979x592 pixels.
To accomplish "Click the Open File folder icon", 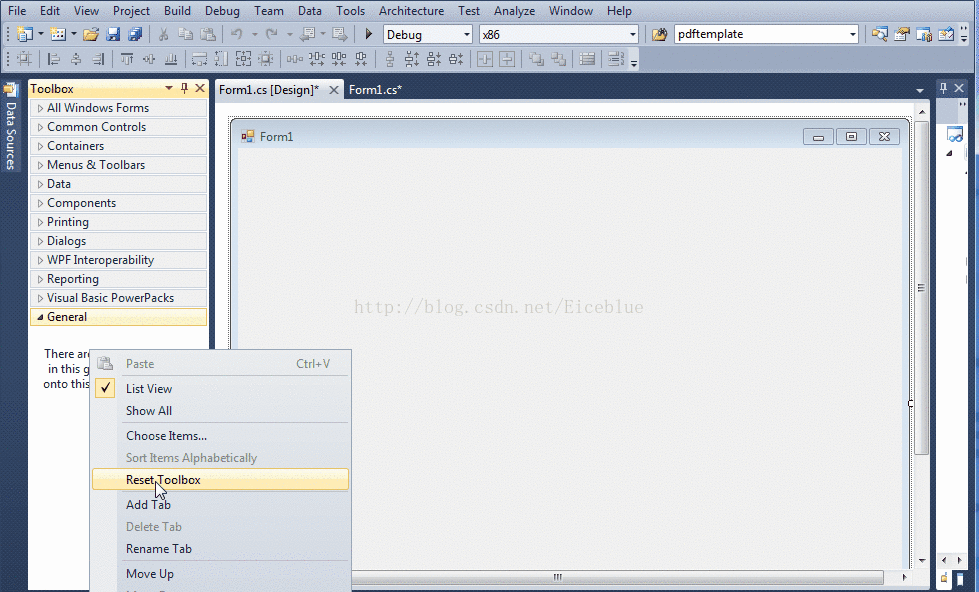I will click(x=91, y=34).
